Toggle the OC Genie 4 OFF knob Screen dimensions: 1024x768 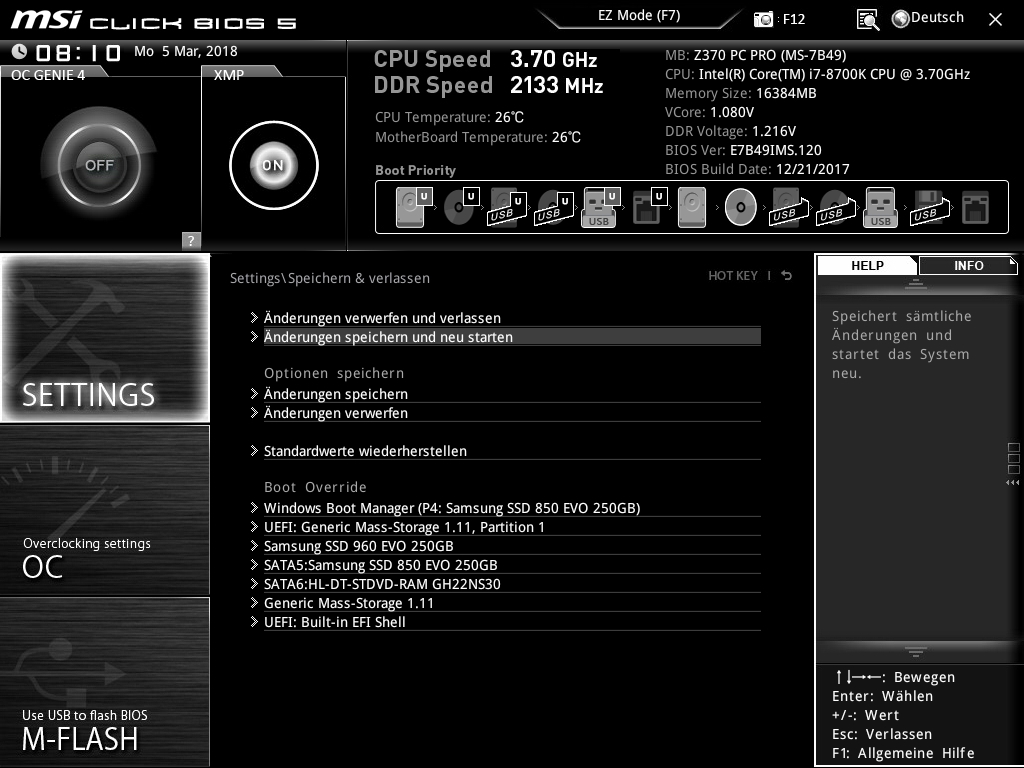[x=99, y=165]
